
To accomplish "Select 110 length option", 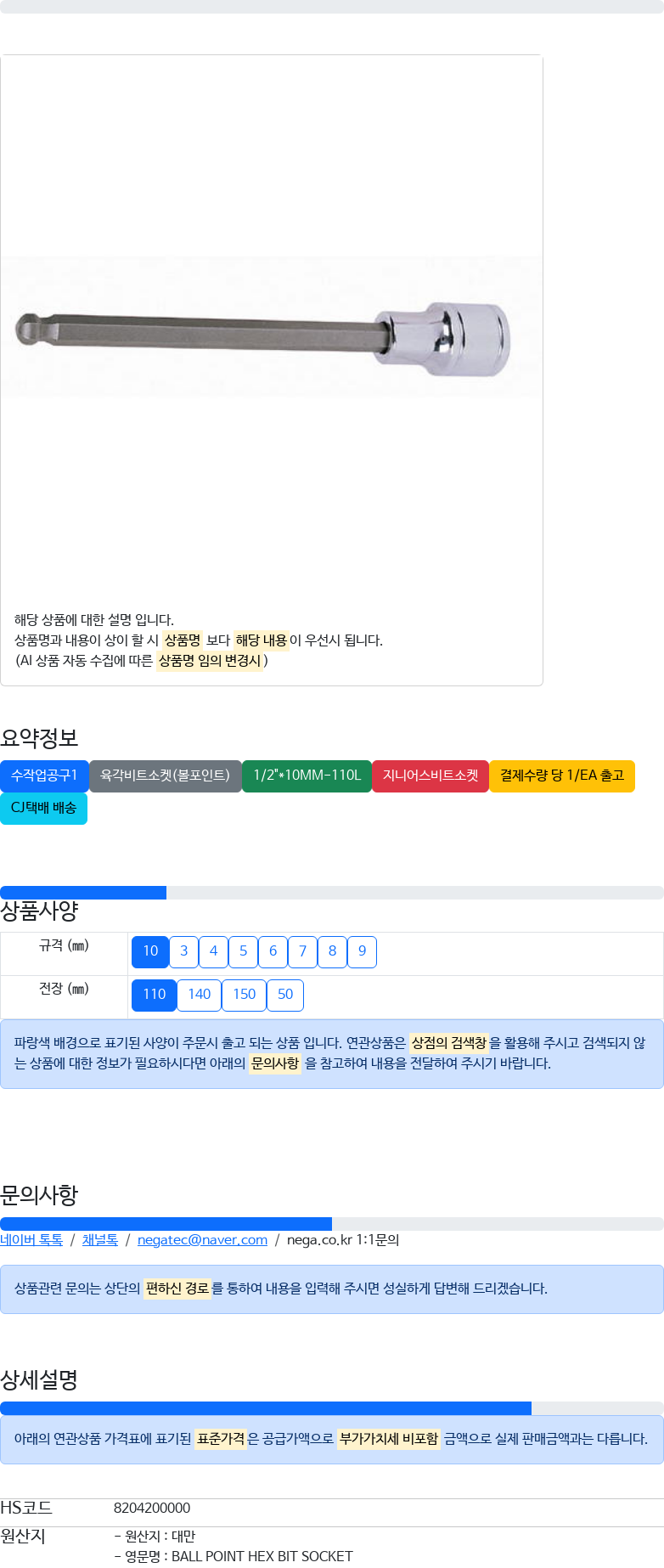I will pos(154,995).
